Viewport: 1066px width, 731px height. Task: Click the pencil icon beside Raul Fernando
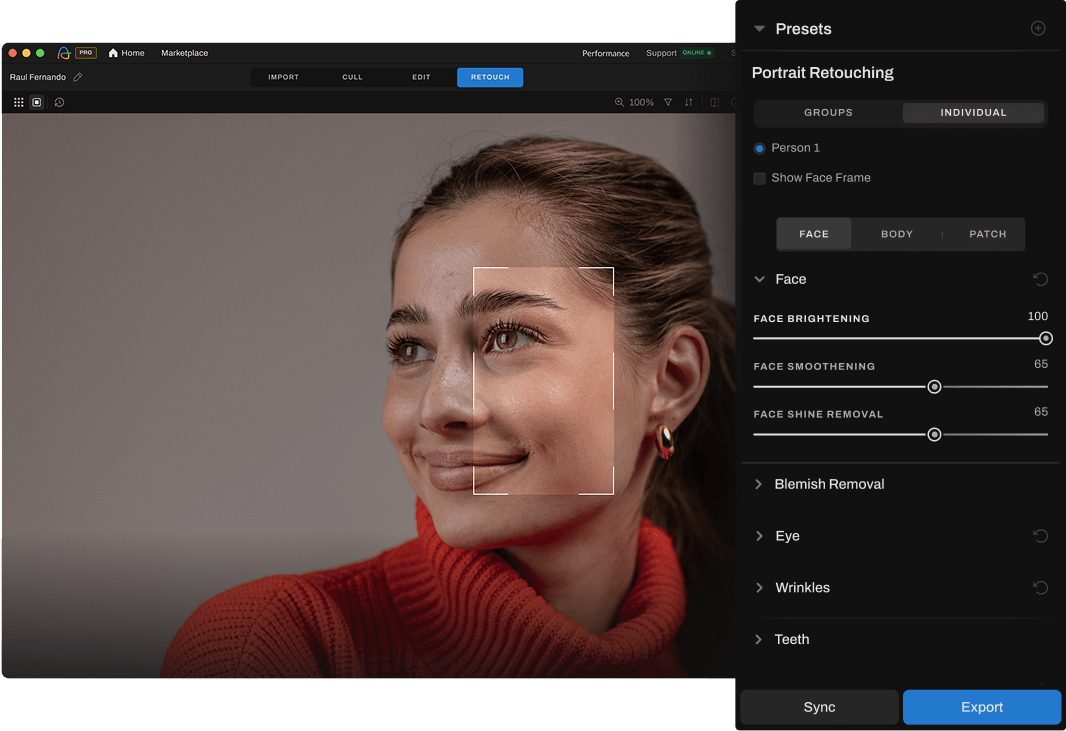78,77
